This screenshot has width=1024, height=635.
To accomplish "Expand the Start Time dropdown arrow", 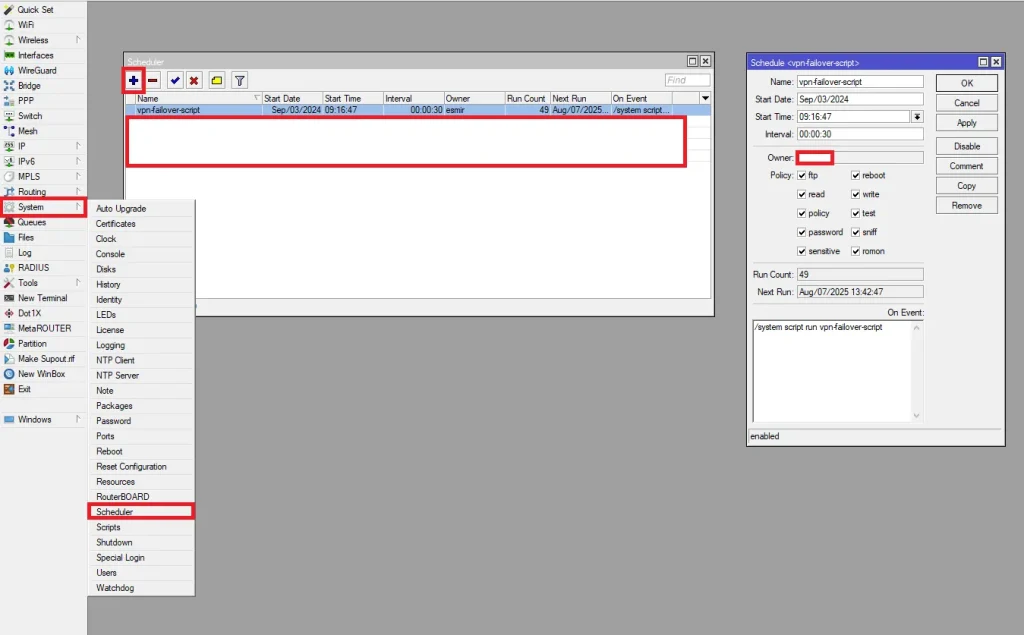I will [x=917, y=117].
